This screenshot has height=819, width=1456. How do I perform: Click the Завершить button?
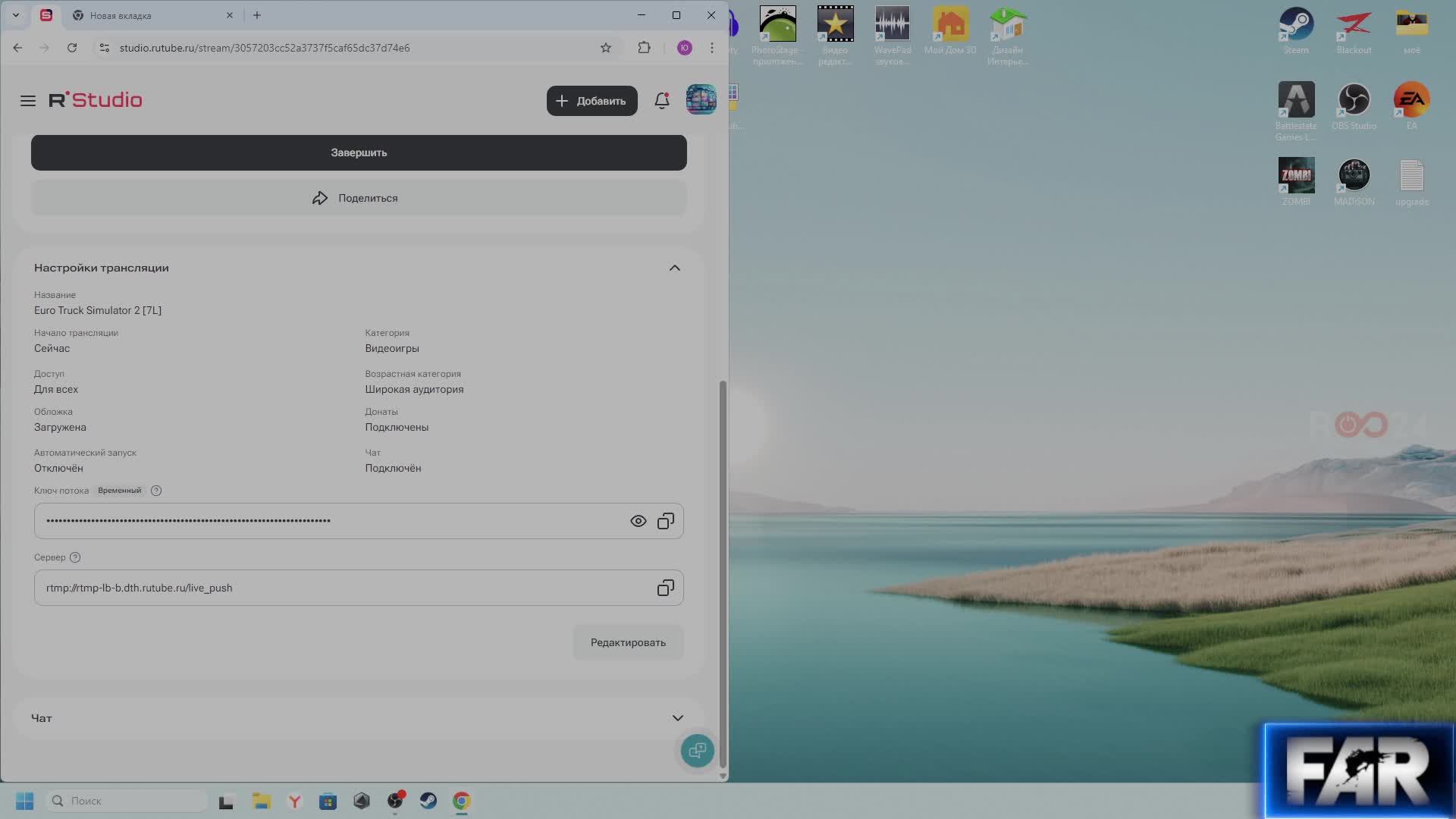click(x=359, y=152)
